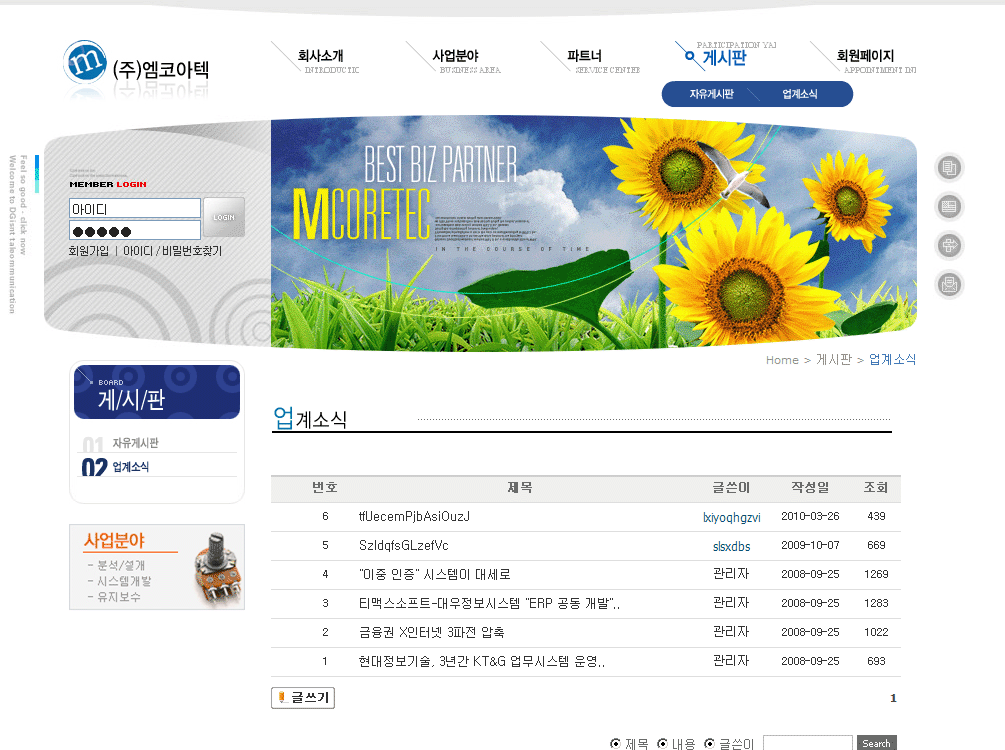The width and height of the screenshot is (1005, 750).
Task: Select the 글쓴이 search radio button
Action: click(x=710, y=744)
